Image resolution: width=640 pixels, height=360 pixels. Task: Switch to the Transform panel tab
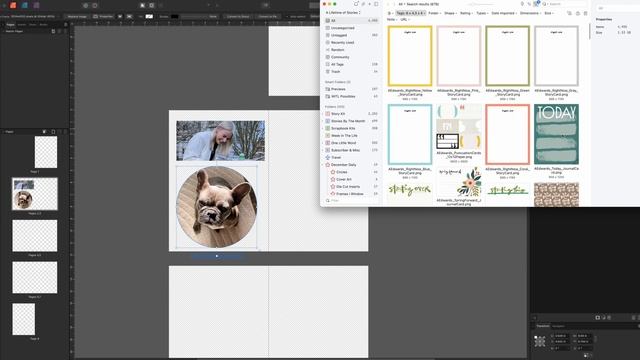tap(543, 326)
